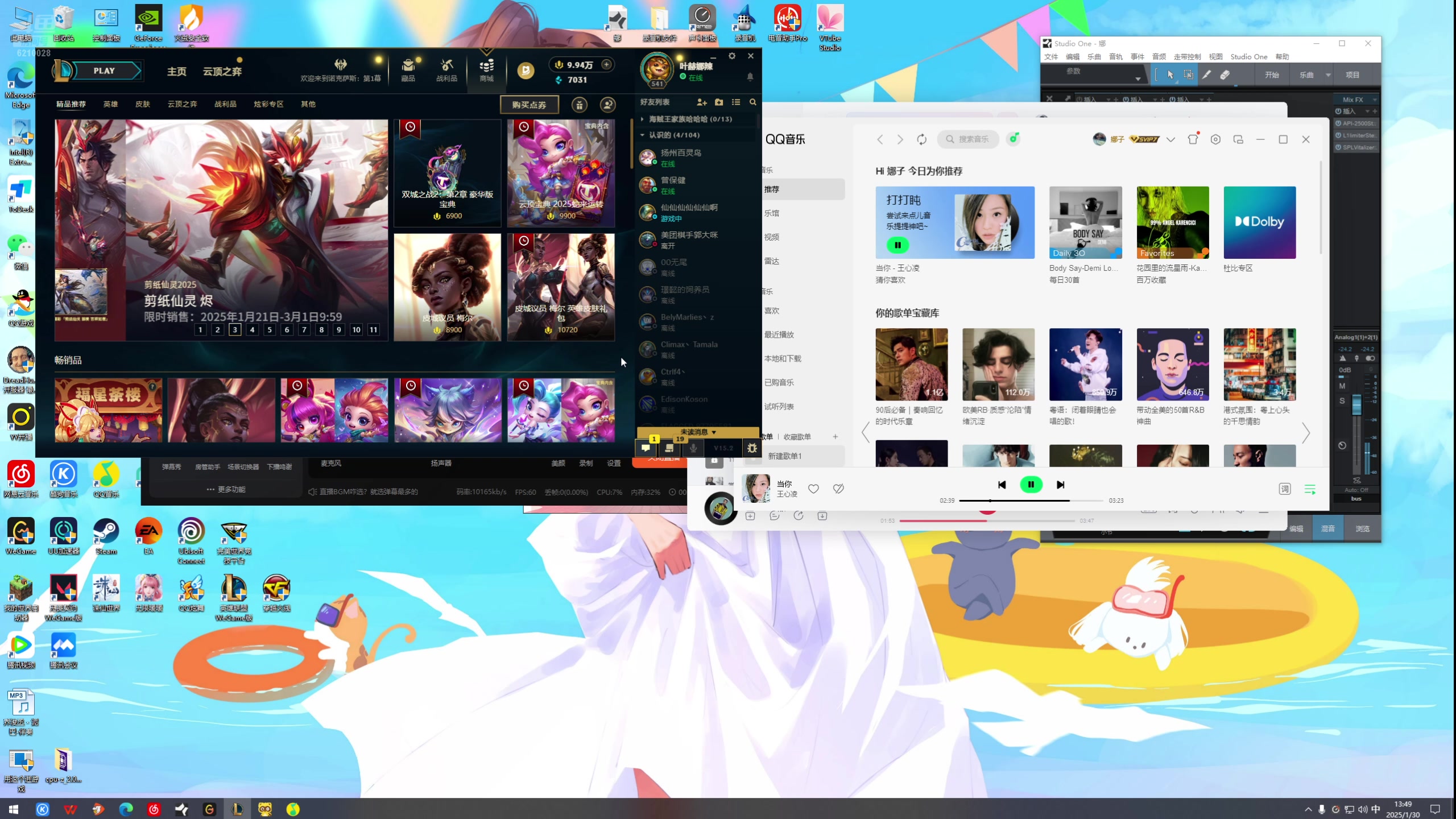Open the QQ Music play queue icon
This screenshot has height=819, width=1456.
pos(1310,489)
